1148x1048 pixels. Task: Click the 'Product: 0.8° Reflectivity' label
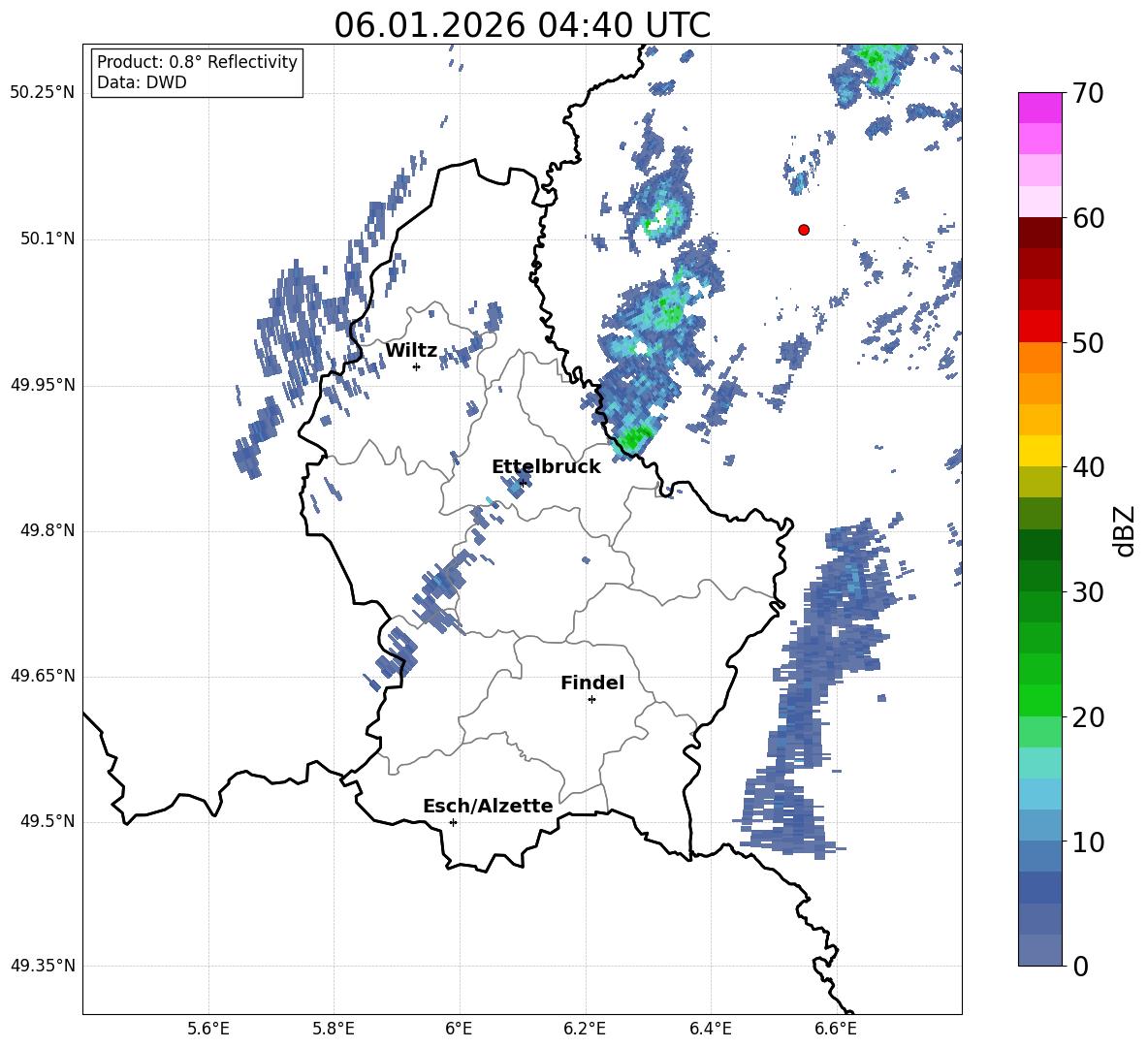197,61
